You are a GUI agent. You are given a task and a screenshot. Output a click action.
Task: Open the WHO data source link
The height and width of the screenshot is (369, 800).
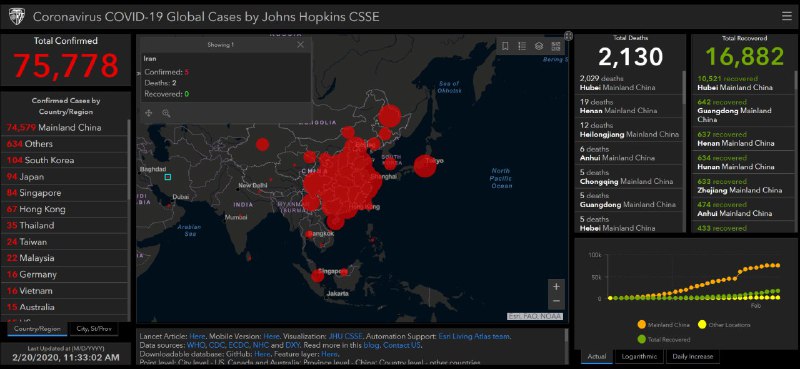tap(195, 346)
